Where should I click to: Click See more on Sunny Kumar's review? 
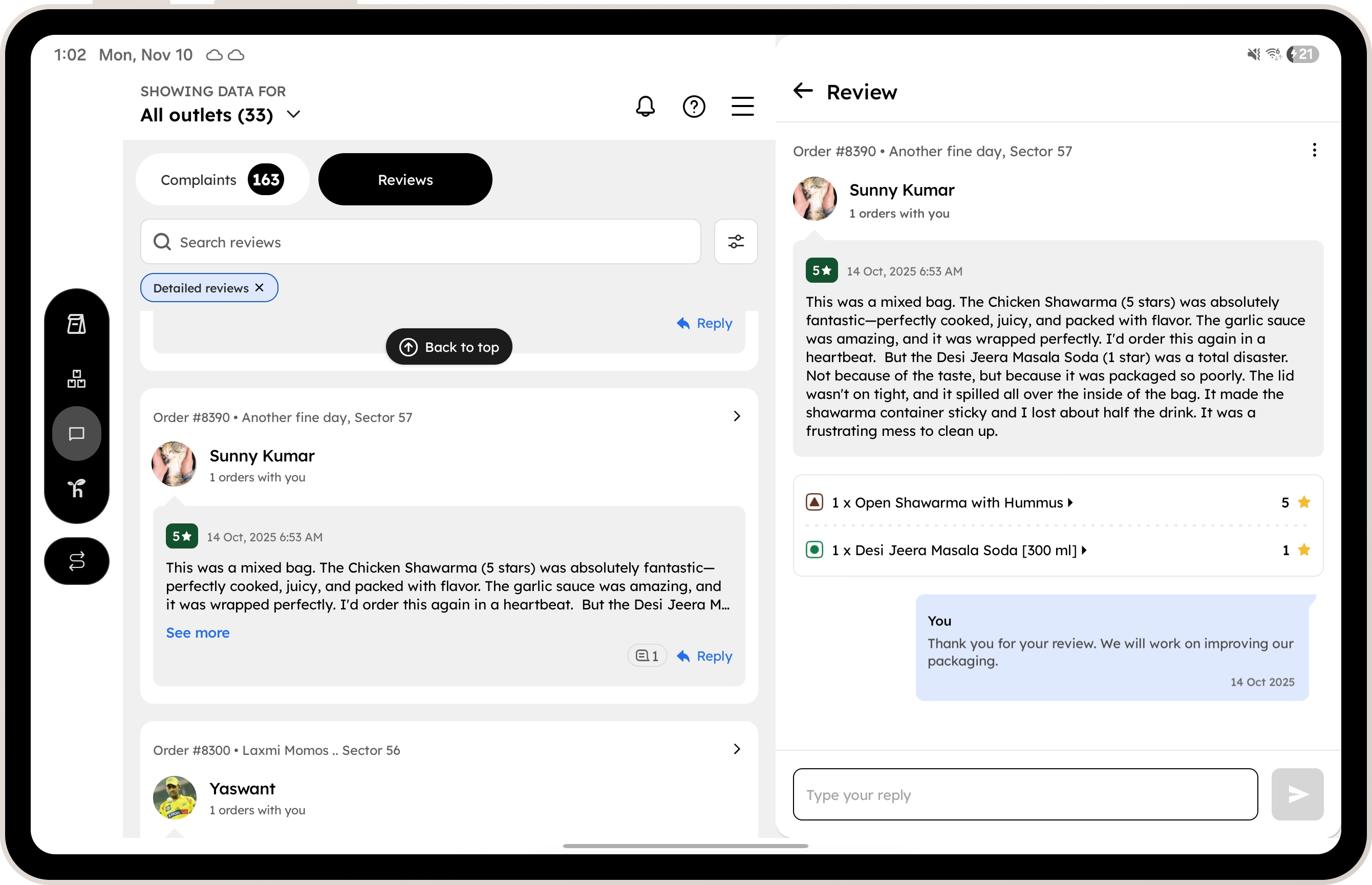(x=198, y=633)
